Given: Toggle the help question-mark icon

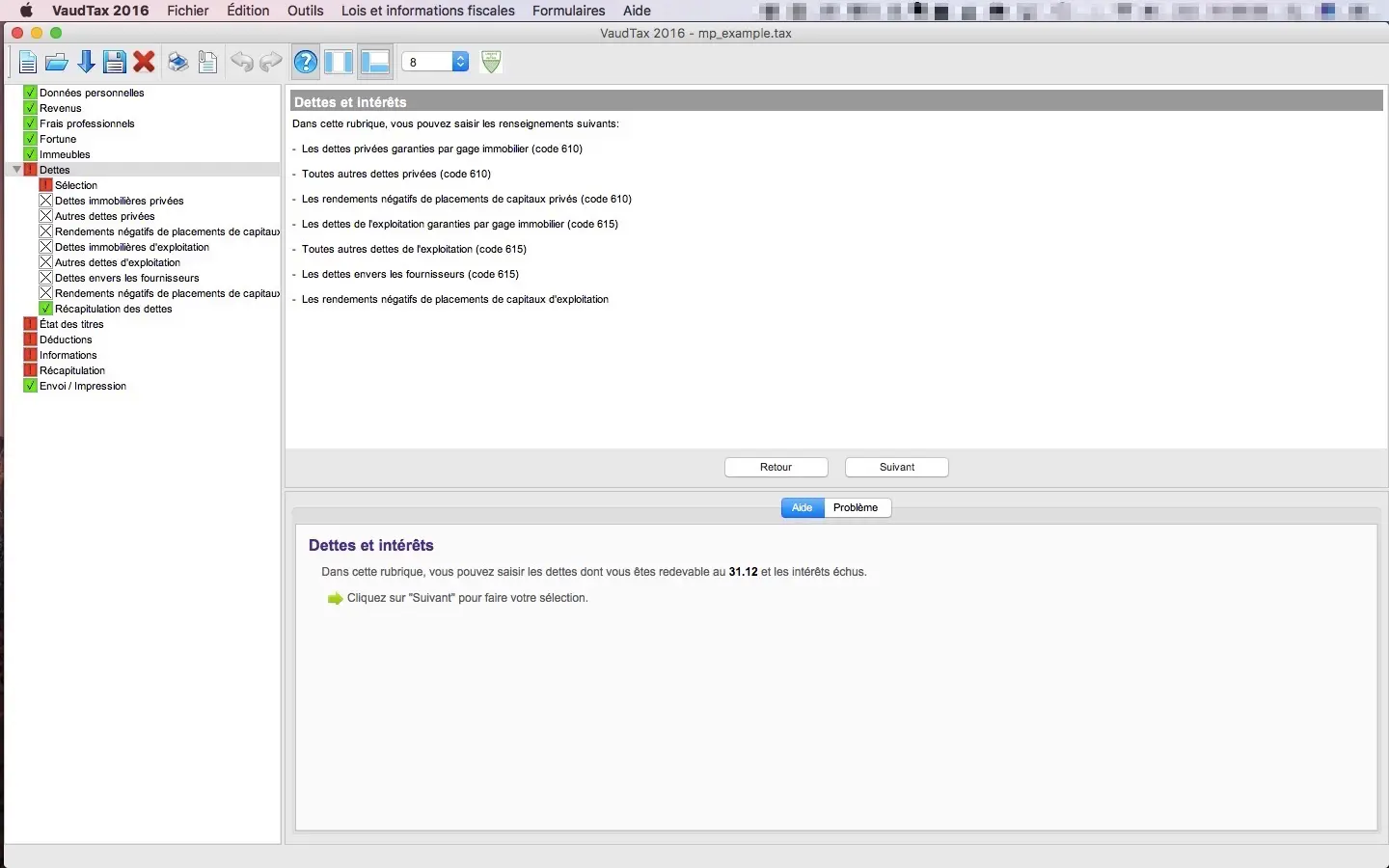Looking at the screenshot, I should pyautogui.click(x=306, y=63).
